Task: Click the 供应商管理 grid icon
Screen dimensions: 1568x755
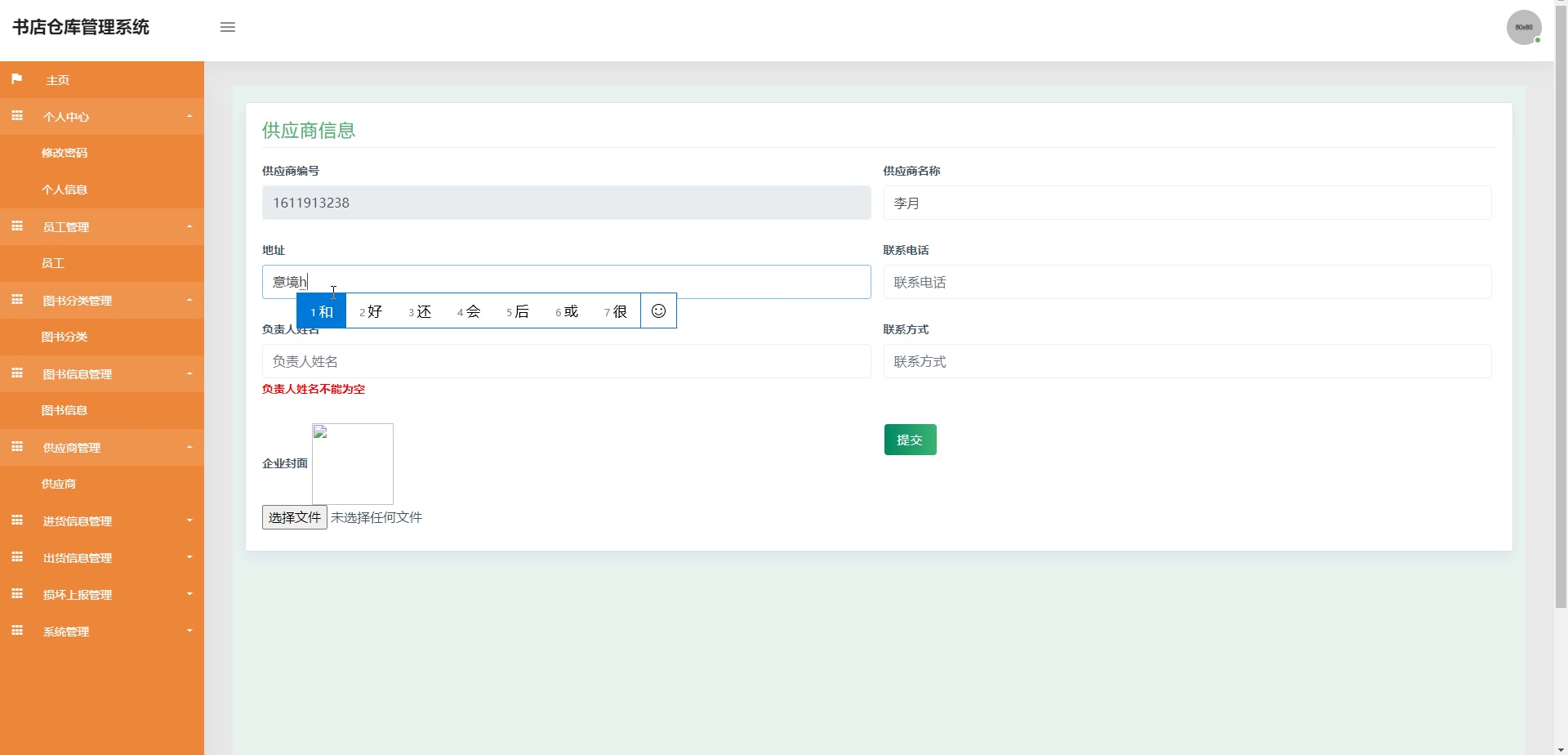Action: click(x=17, y=446)
